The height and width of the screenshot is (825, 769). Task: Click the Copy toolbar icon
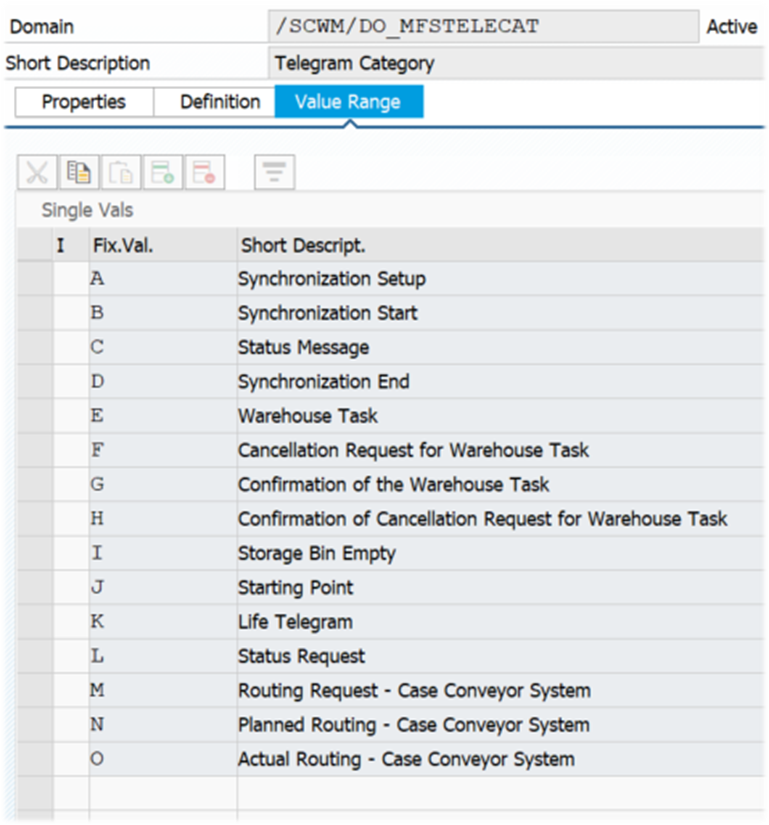tap(79, 172)
